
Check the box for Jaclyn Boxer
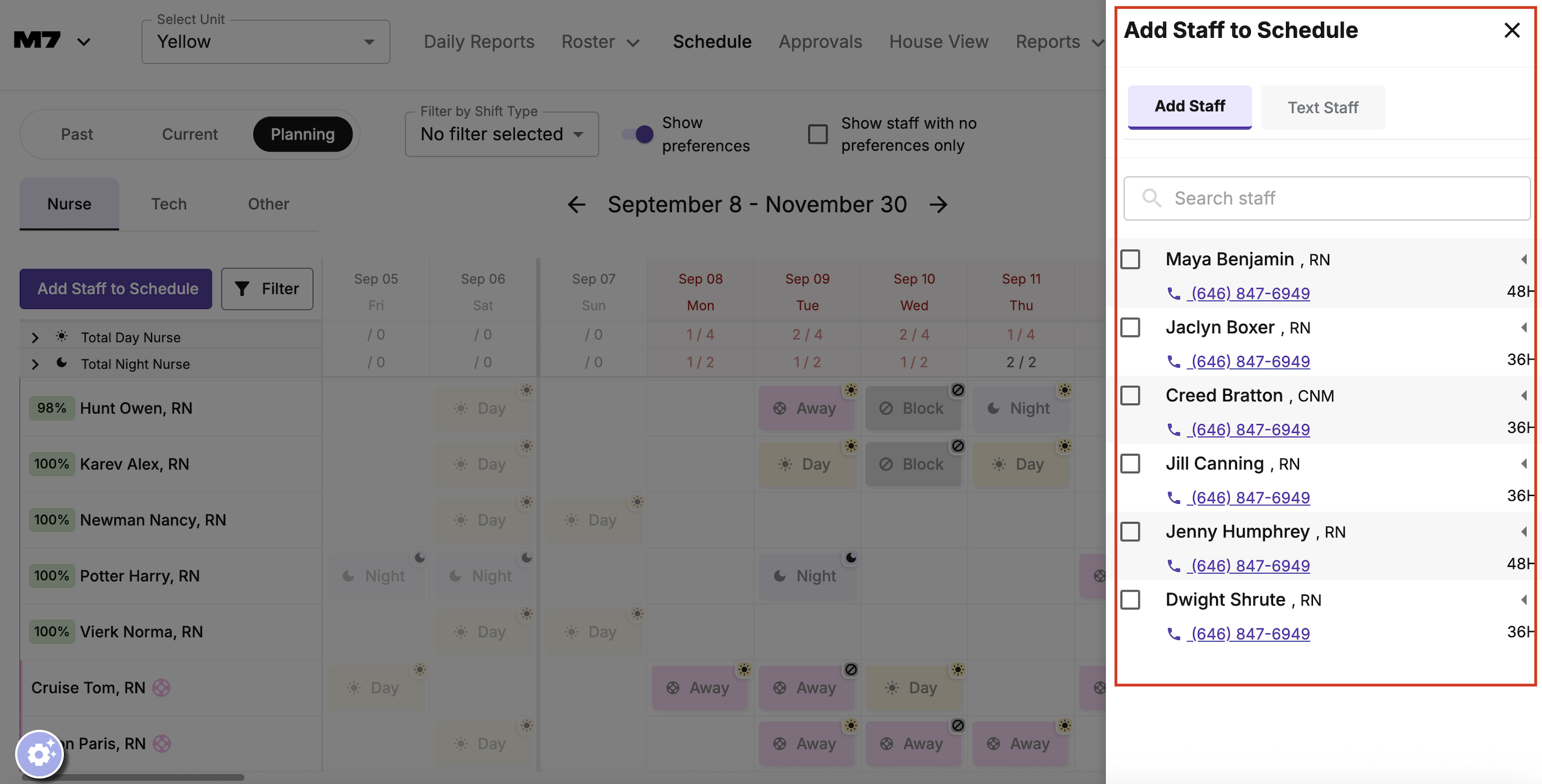(1130, 328)
